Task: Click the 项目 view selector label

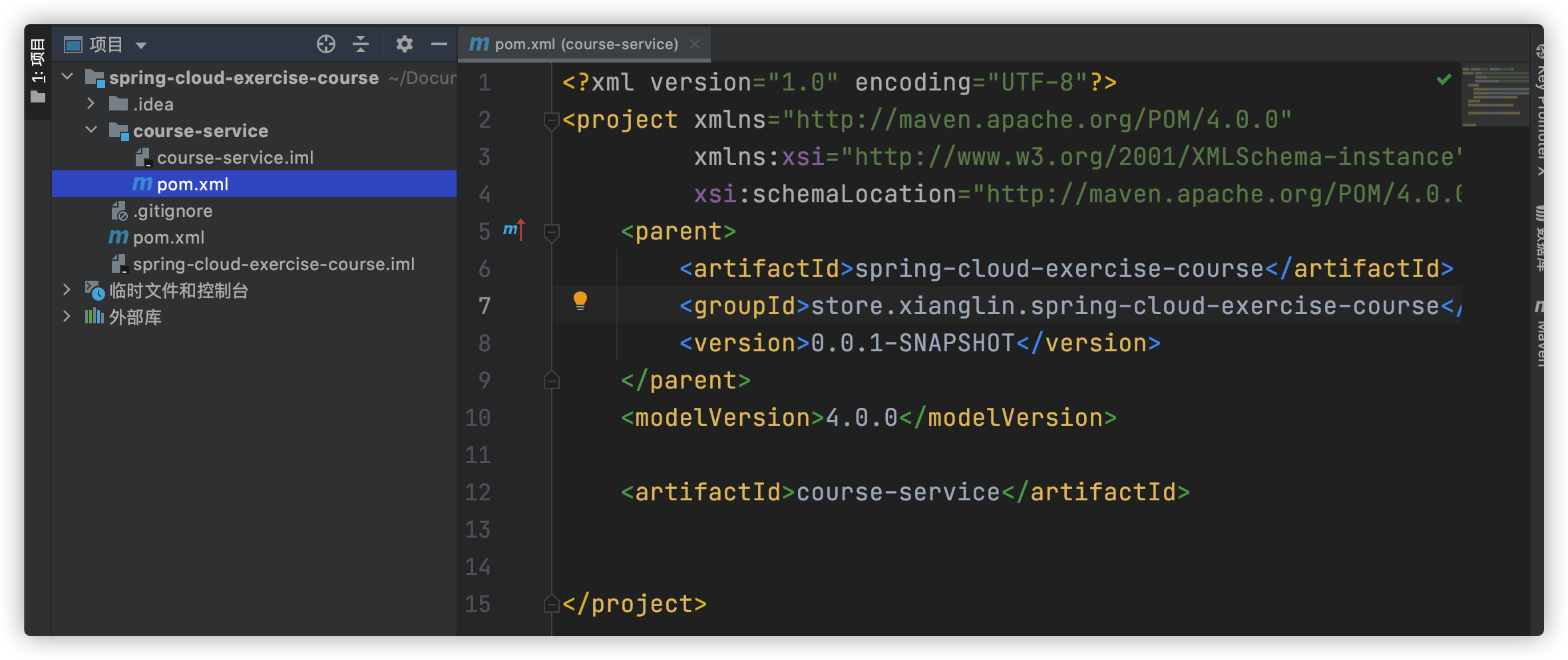Action: tap(106, 45)
